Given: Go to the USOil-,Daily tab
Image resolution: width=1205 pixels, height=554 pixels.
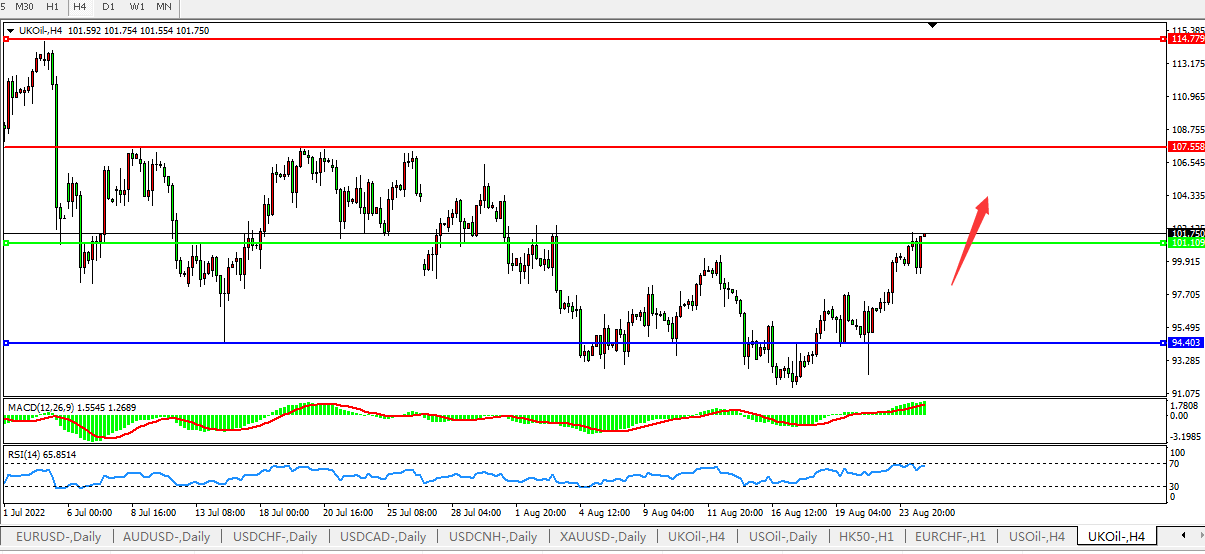Looking at the screenshot, I should click(783, 537).
